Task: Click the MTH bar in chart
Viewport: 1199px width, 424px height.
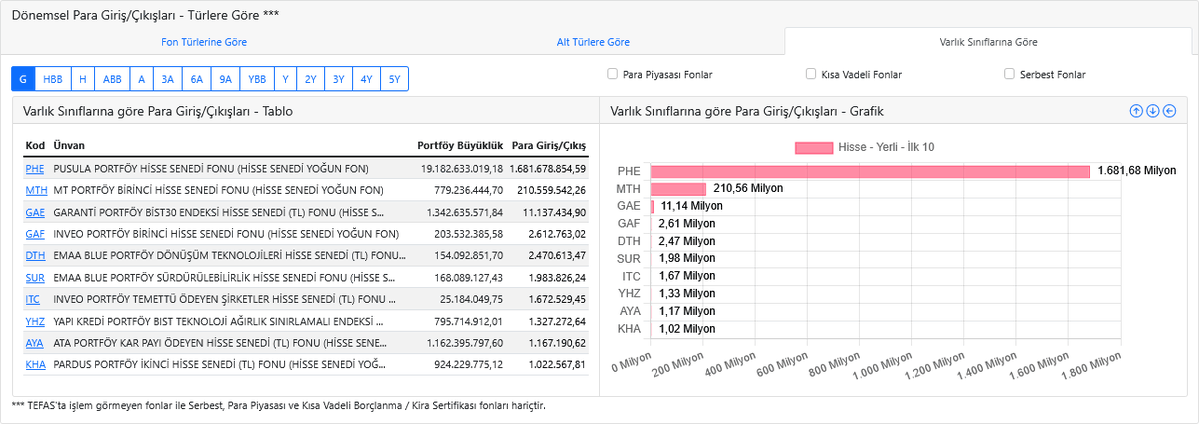Action: 678,189
